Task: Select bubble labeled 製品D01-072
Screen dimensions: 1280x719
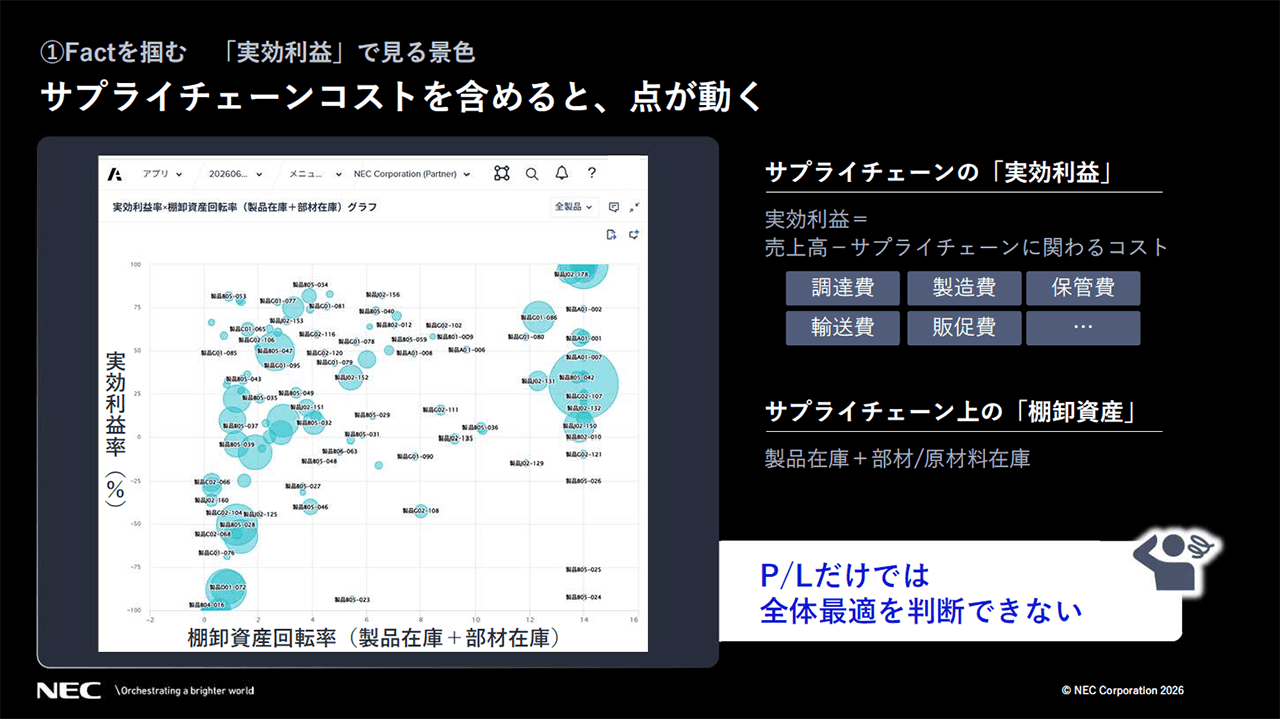Action: click(x=226, y=588)
